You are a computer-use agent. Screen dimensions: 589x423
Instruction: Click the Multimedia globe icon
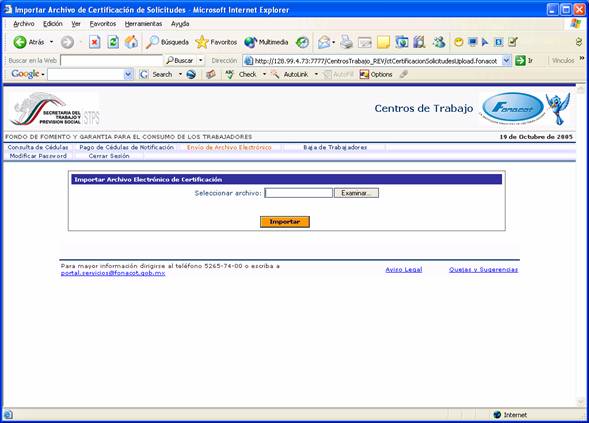pyautogui.click(x=250, y=42)
